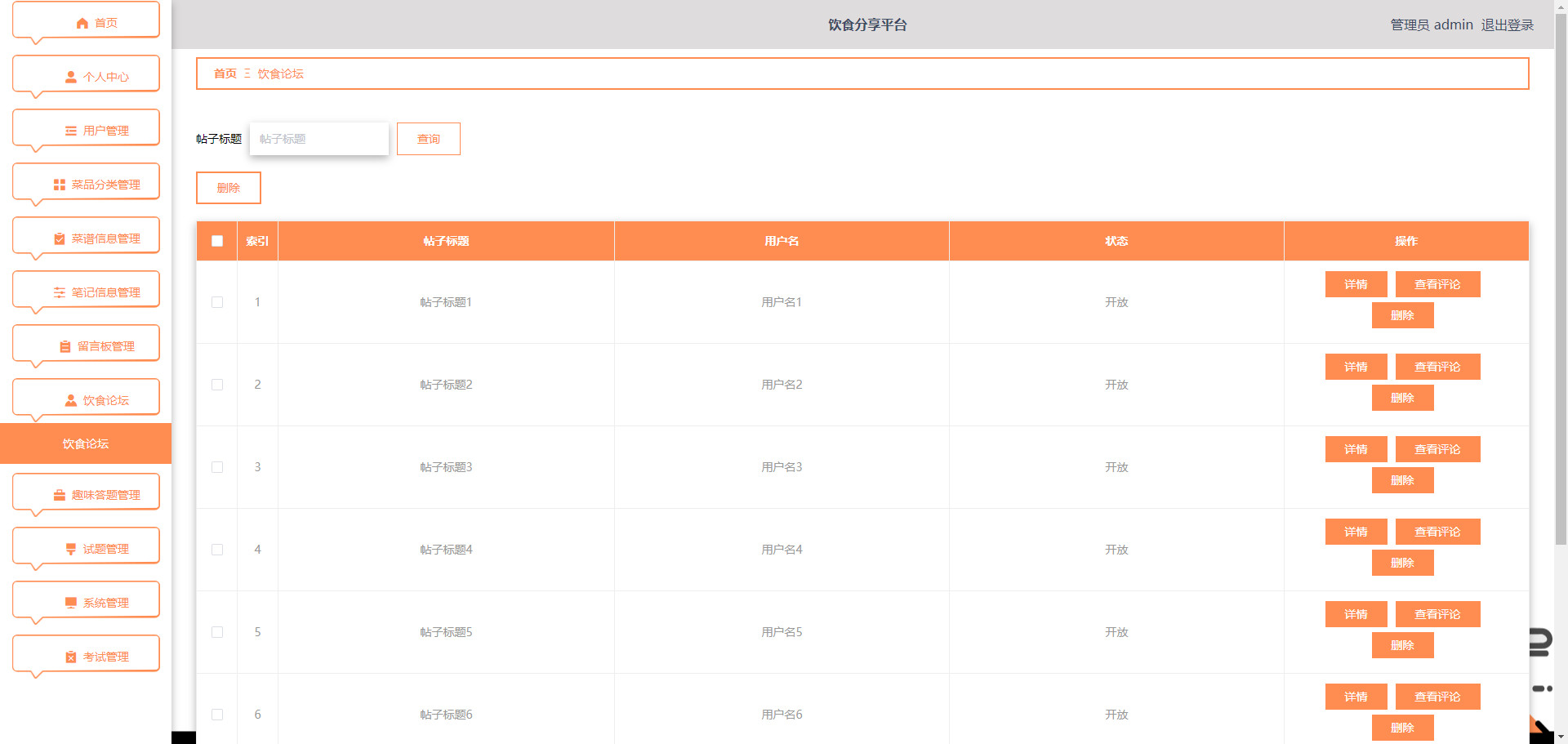
Task: Delete the row of 帖子标题4
Action: point(1403,563)
